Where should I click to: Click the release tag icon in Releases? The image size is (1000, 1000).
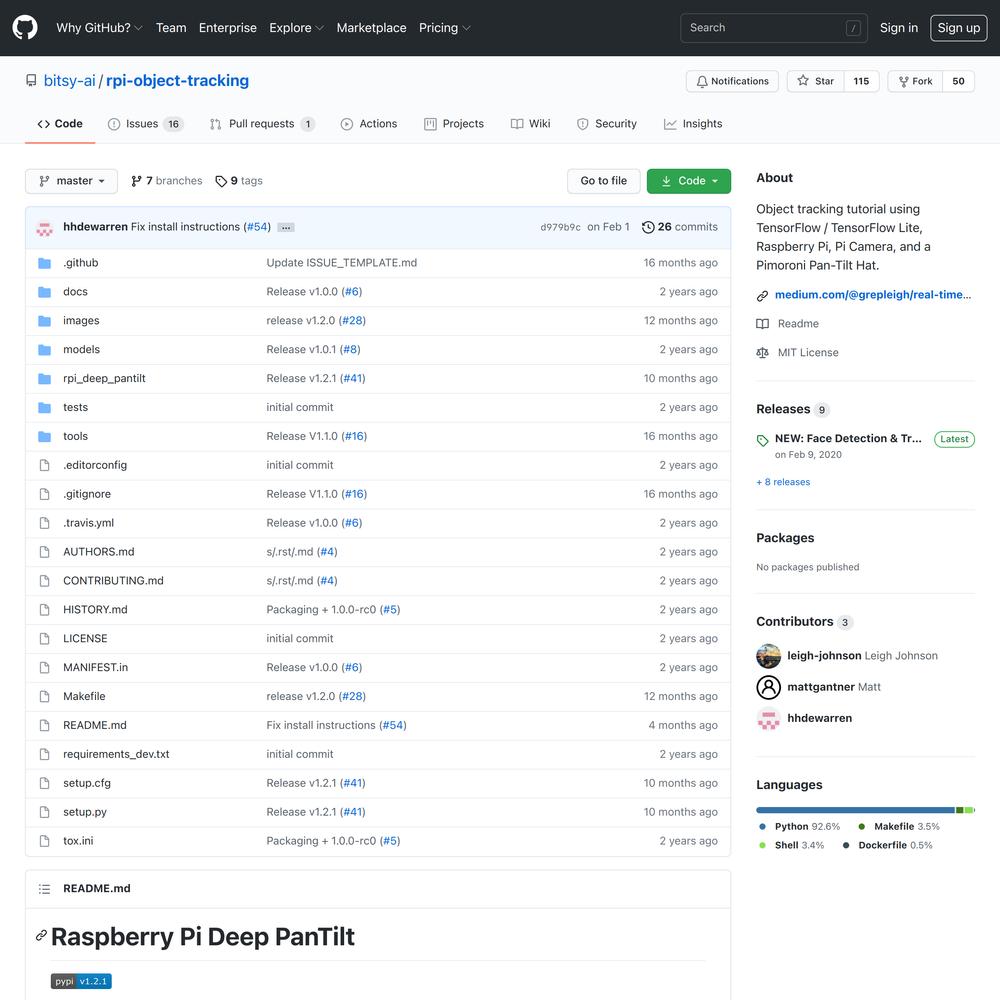tap(762, 440)
